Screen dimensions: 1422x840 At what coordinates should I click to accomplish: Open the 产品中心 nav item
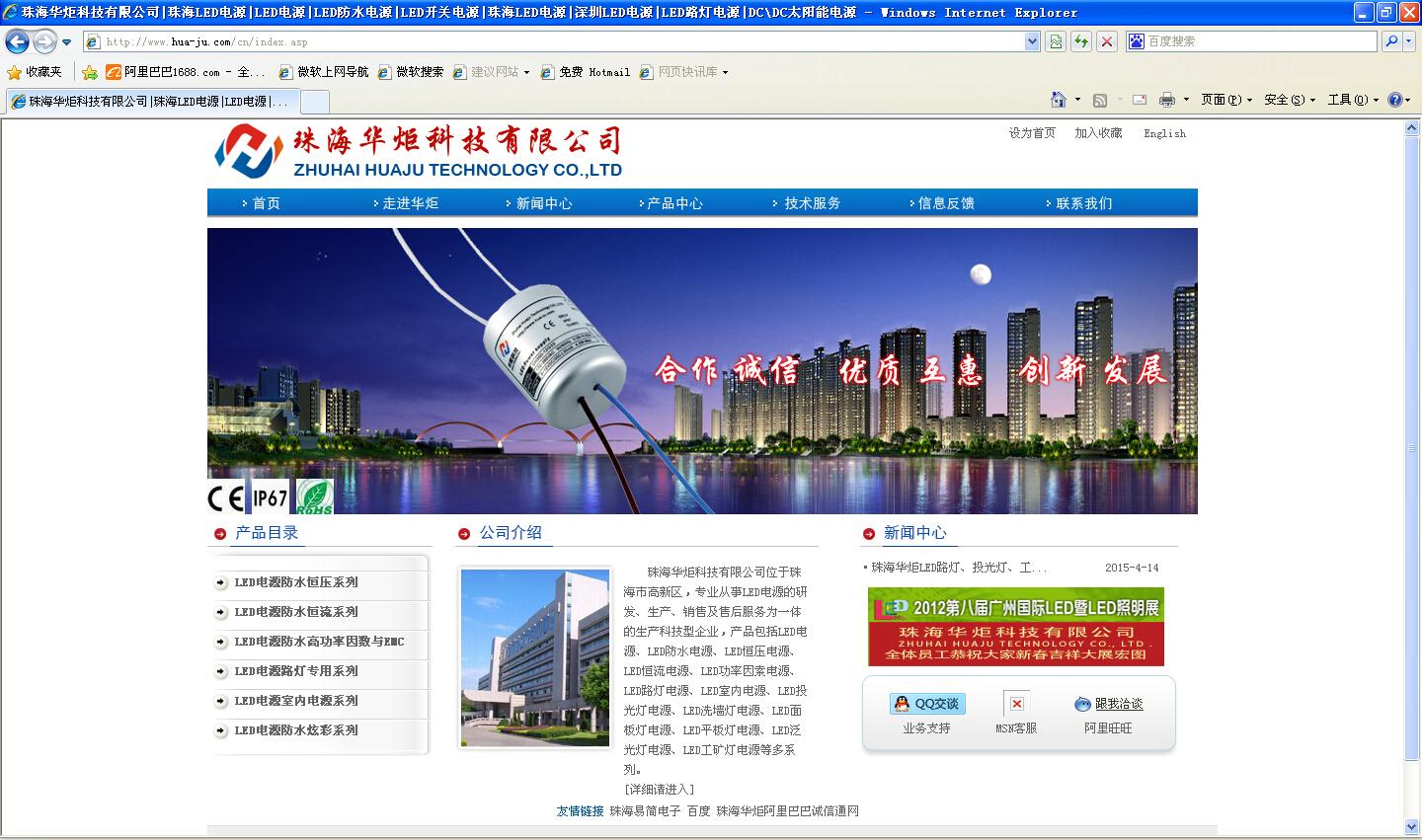tap(674, 203)
